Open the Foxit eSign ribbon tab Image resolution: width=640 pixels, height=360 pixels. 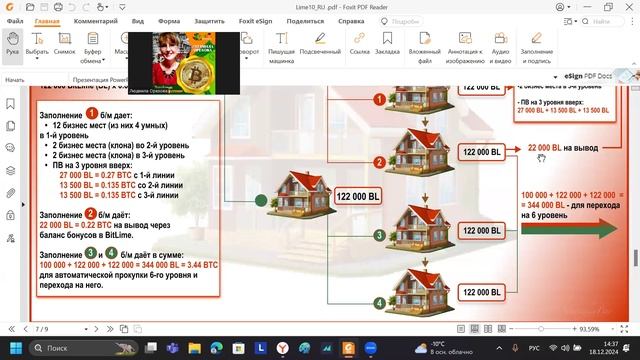(x=256, y=21)
